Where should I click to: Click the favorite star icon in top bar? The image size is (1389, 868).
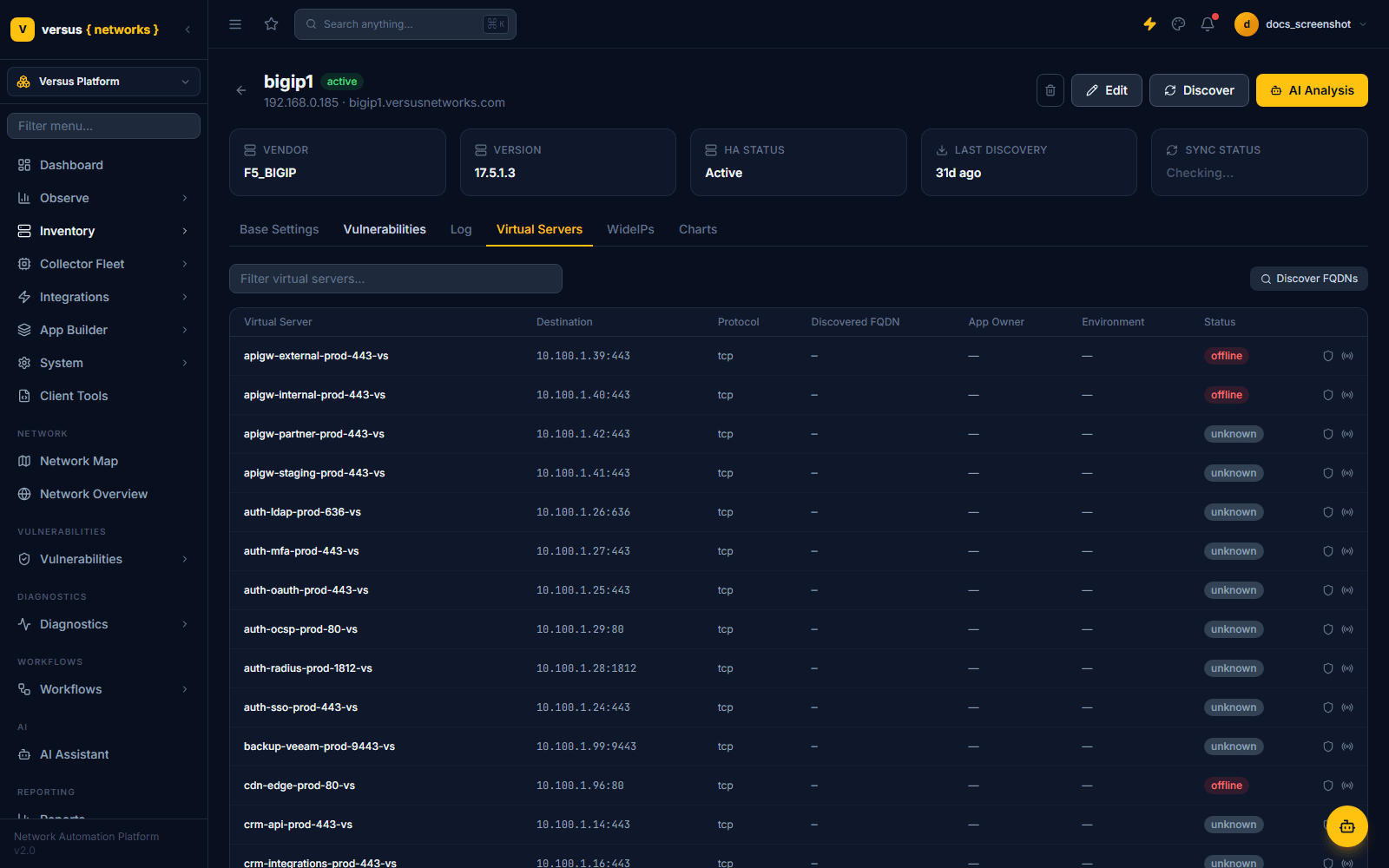272,24
